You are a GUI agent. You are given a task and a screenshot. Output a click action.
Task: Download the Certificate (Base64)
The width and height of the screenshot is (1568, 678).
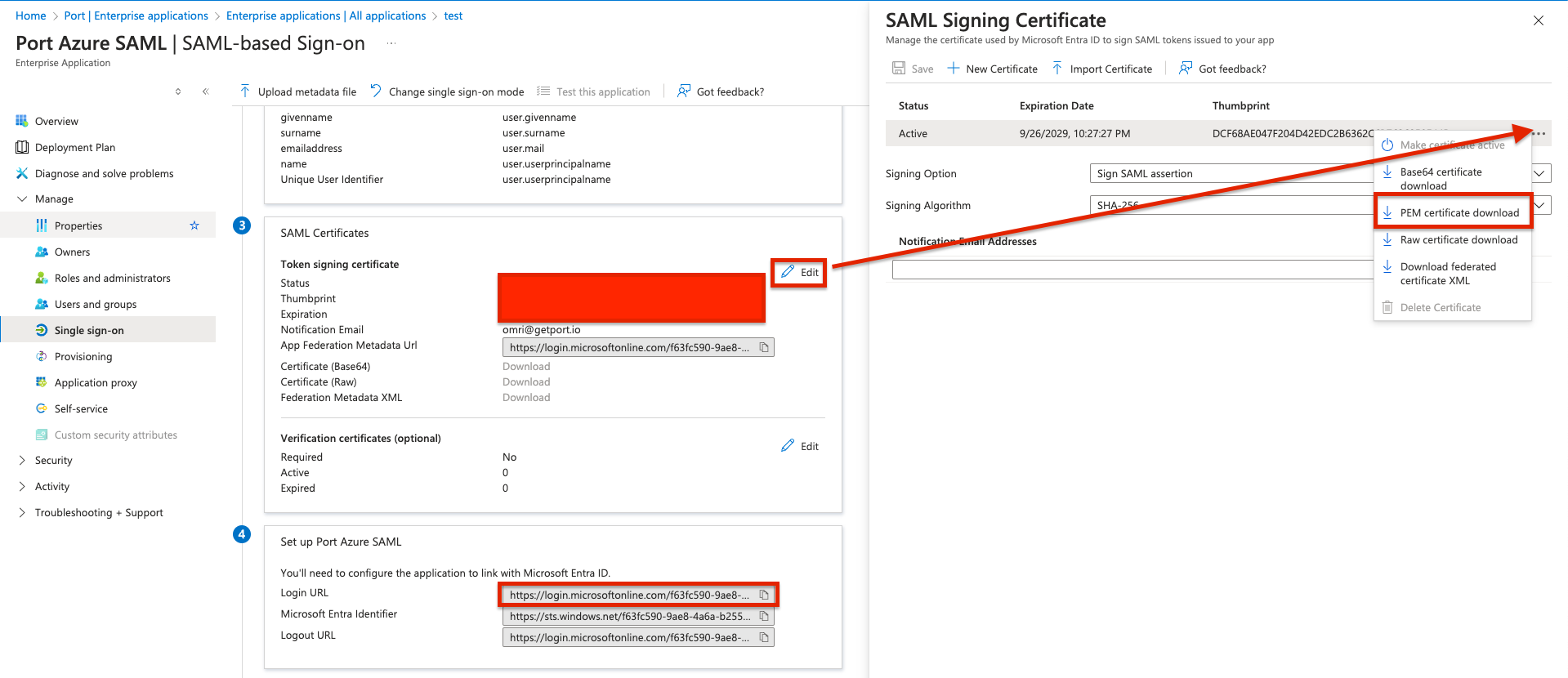[x=526, y=366]
